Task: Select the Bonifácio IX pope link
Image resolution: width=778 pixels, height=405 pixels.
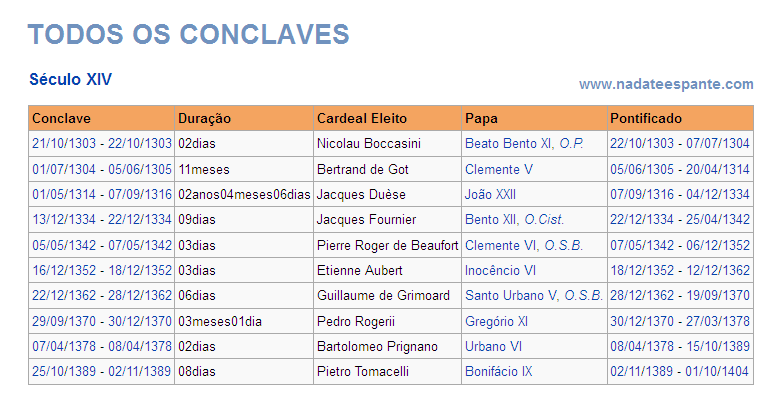Action: (498, 371)
